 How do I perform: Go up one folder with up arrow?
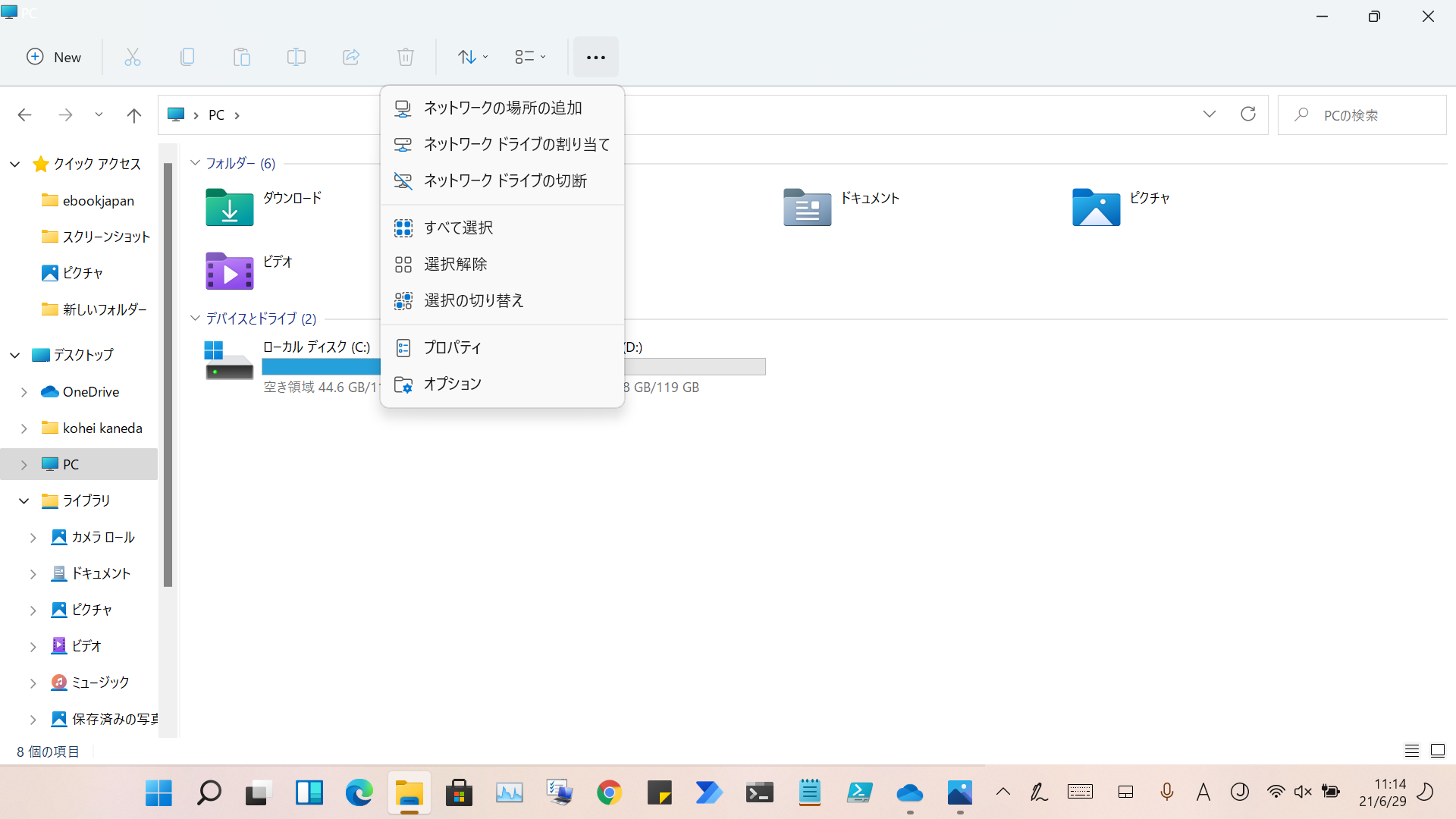click(133, 115)
